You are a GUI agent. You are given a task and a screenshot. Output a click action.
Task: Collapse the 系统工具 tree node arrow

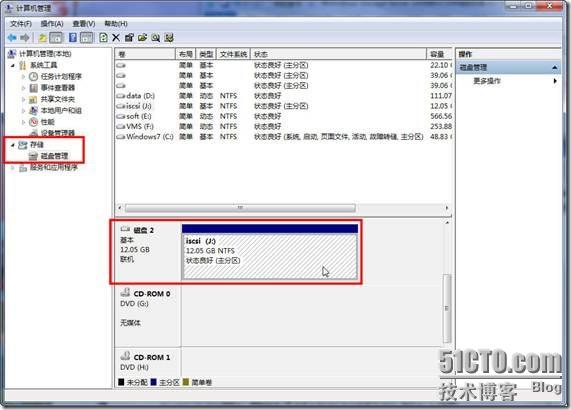13,66
